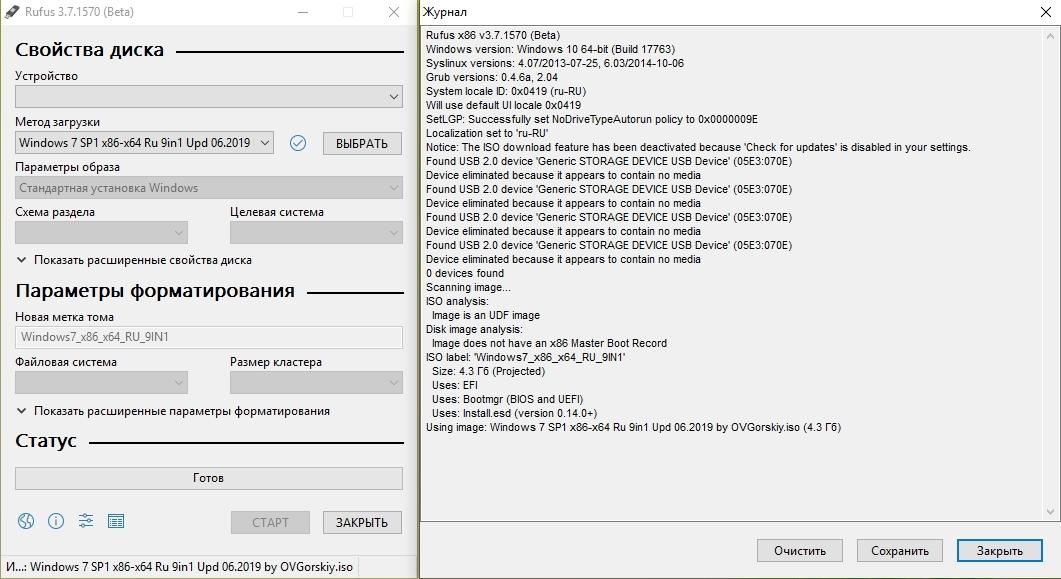1061x579 pixels.
Task: Click log line 'Image is an UDF image'
Action: coord(486,315)
